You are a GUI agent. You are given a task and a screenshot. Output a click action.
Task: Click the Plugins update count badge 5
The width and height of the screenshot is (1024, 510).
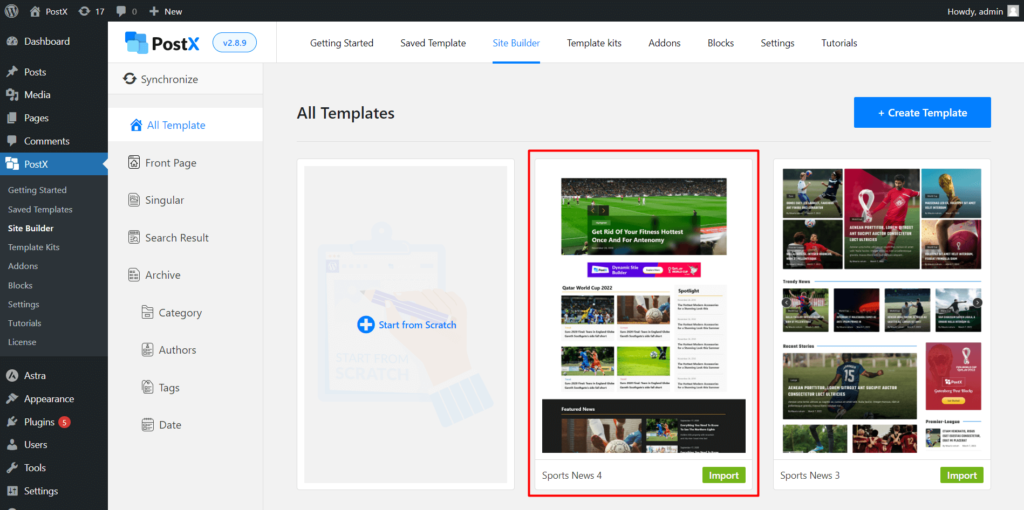(x=64, y=422)
